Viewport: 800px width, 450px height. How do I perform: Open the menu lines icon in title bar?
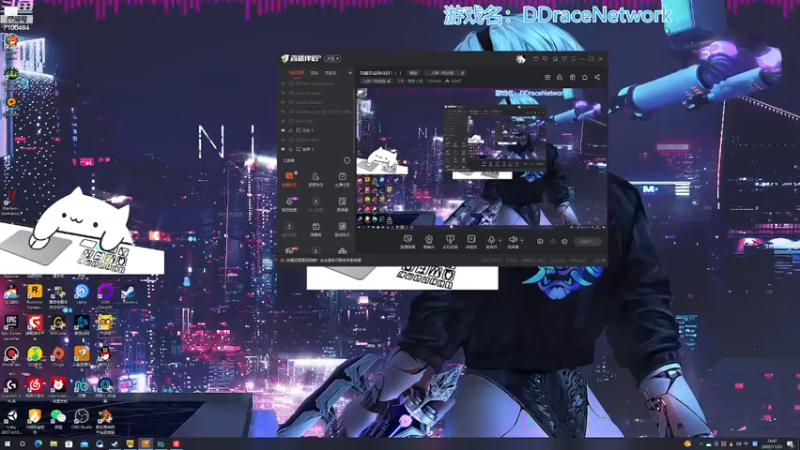tap(573, 59)
